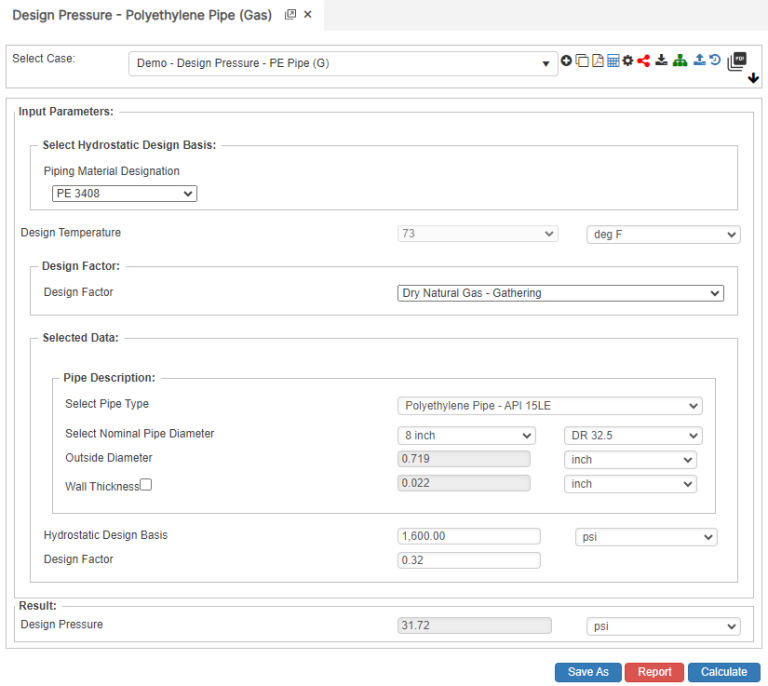Image resolution: width=768 pixels, height=686 pixels.
Task: Pop out the tab into new window
Action: 290,15
